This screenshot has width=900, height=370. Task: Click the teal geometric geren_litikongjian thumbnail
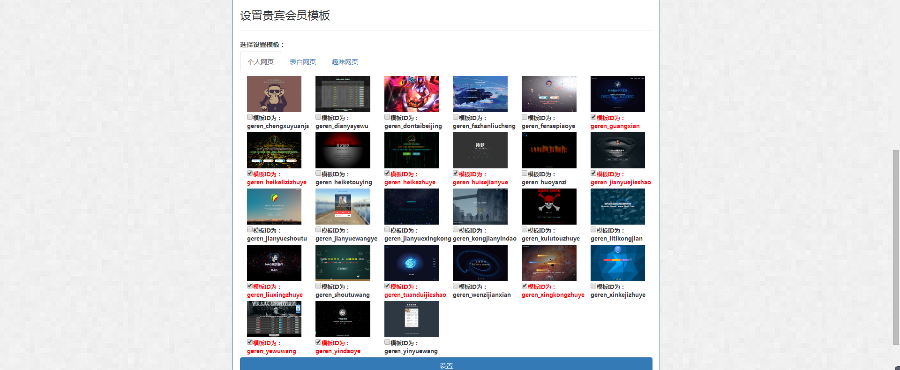click(618, 207)
